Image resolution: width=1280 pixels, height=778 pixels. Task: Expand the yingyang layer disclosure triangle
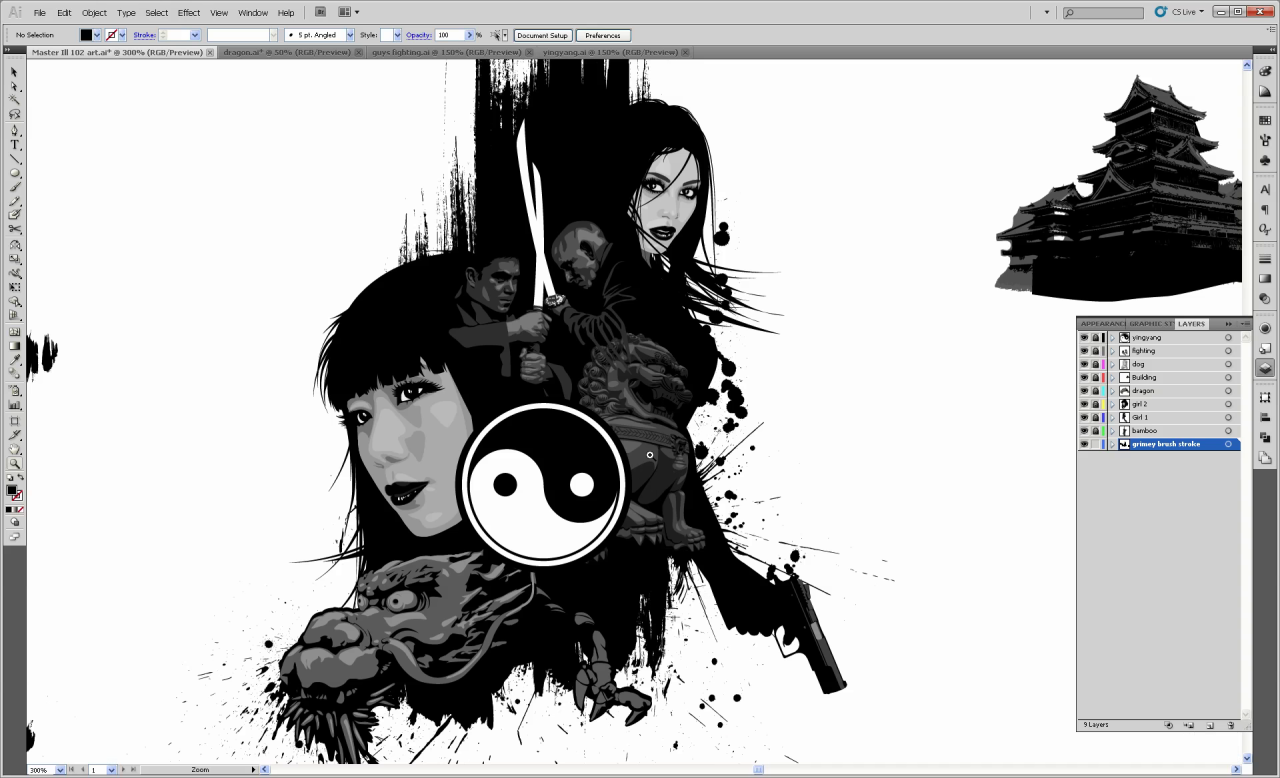[1112, 337]
